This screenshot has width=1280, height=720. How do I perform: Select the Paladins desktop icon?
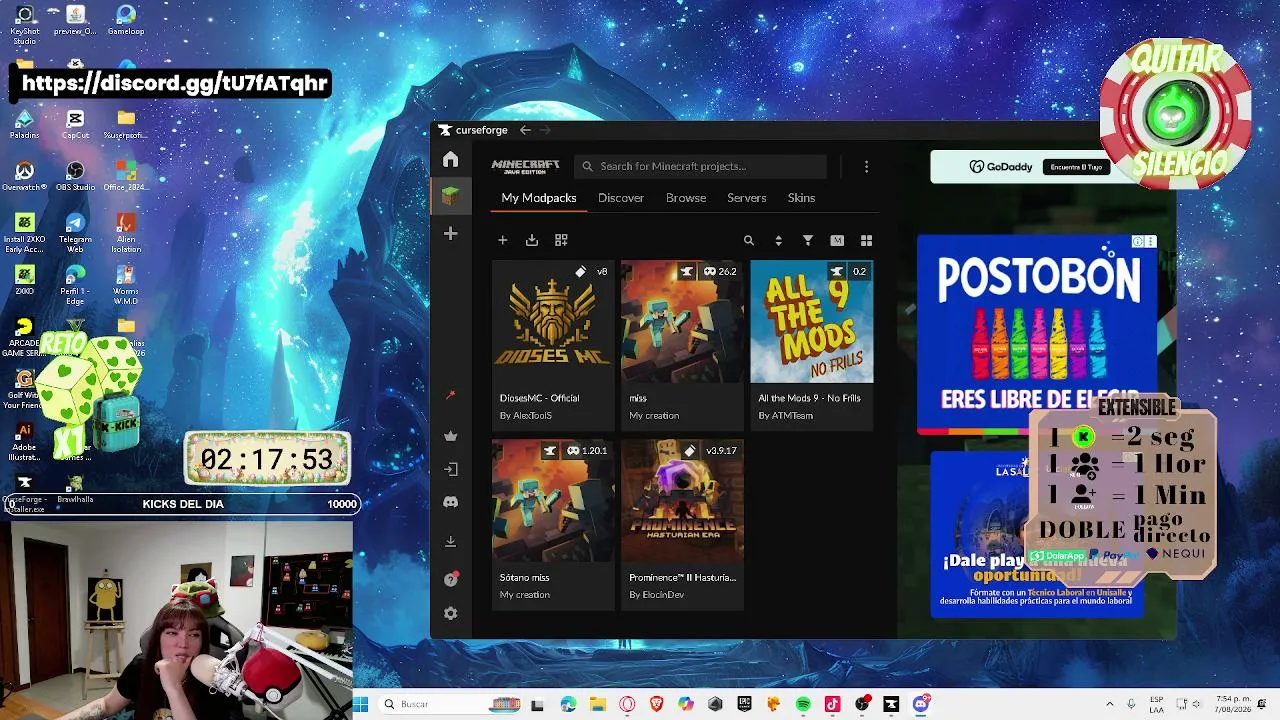[x=25, y=125]
